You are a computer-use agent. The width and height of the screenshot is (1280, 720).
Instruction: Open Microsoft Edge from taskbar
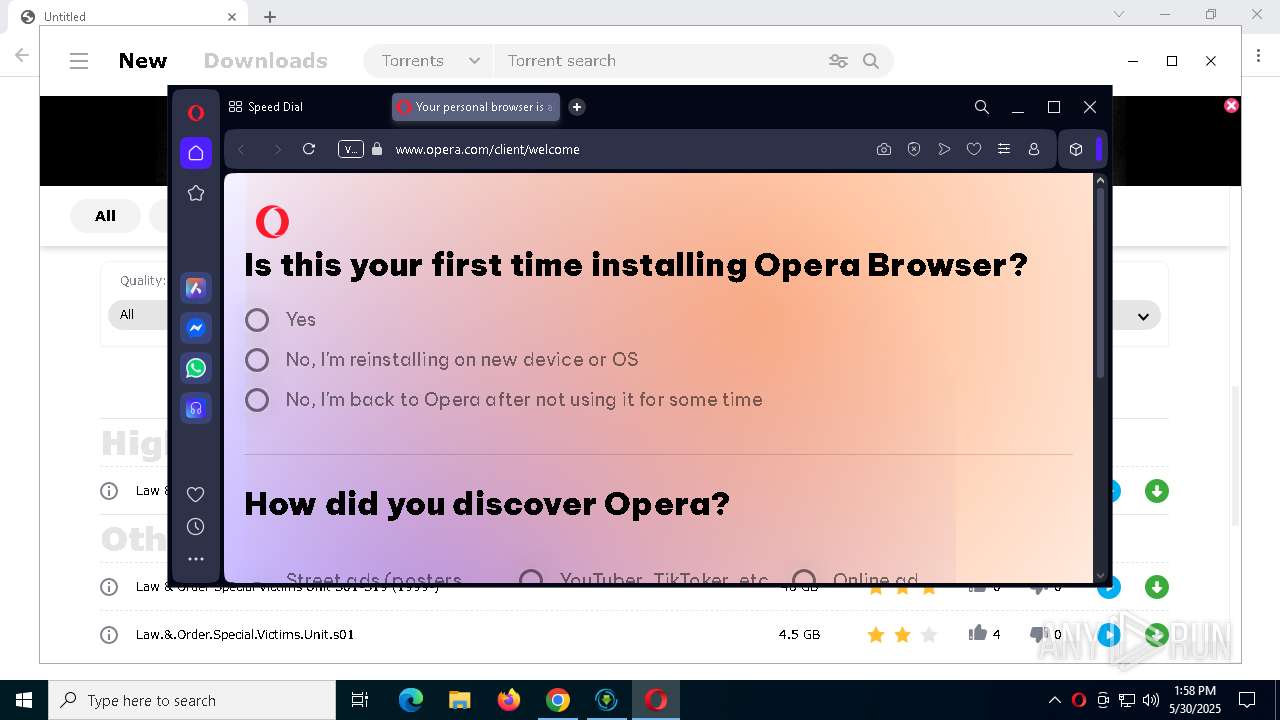(x=411, y=700)
